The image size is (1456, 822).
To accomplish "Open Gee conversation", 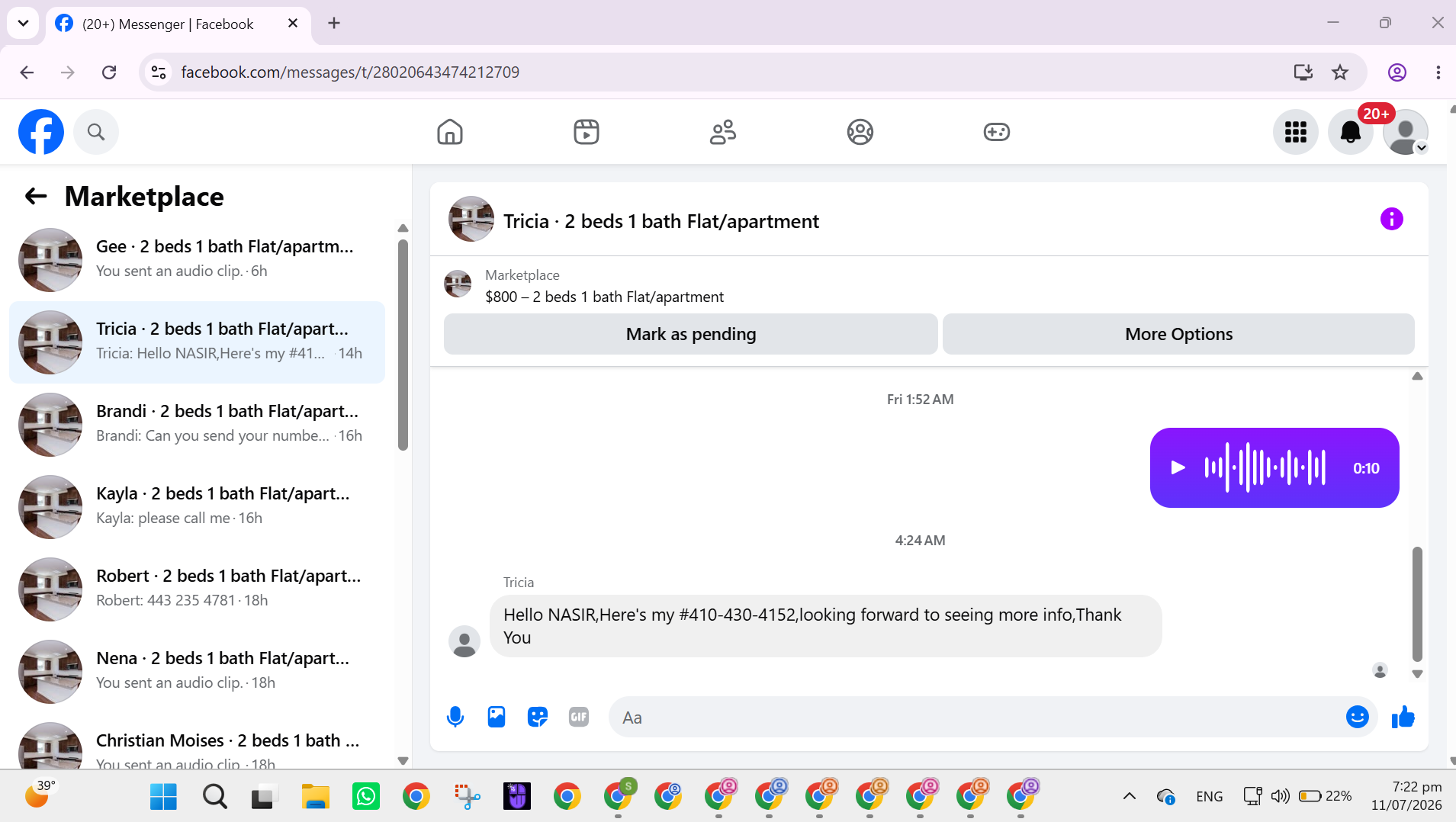I will pos(197,260).
